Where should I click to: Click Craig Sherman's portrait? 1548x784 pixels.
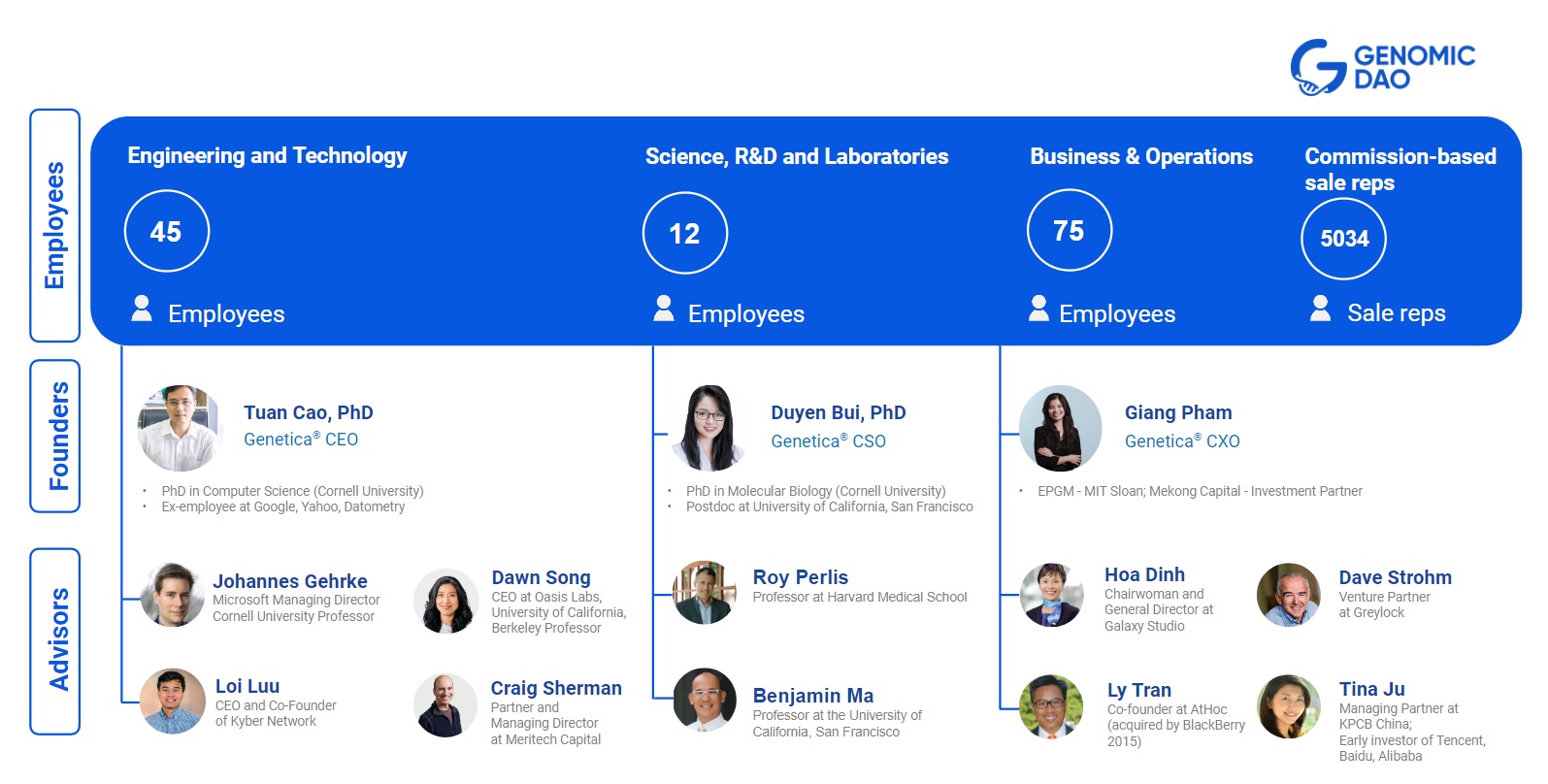coord(445,705)
